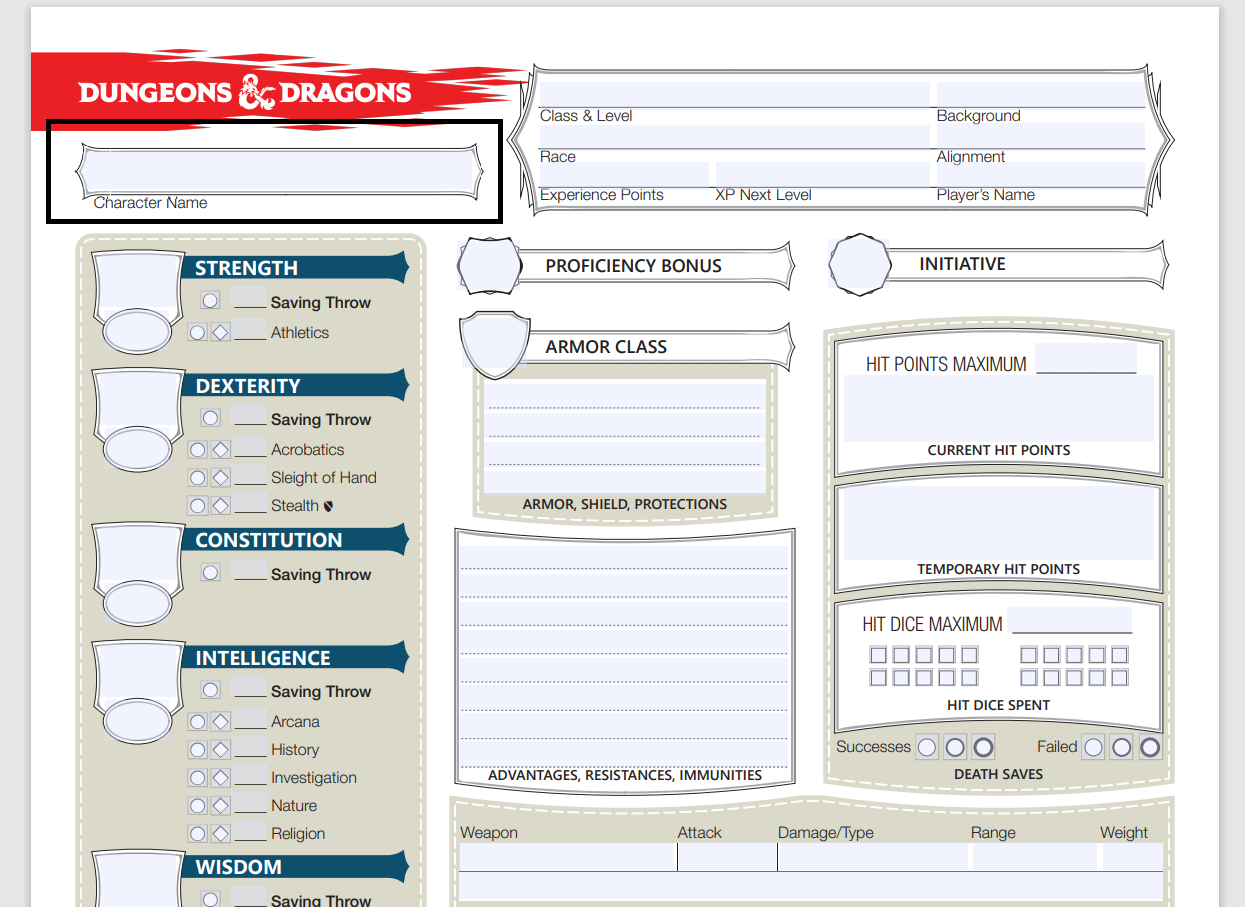Focus the Player's Name field
Screen dimensions: 1245x907
click(x=1040, y=175)
